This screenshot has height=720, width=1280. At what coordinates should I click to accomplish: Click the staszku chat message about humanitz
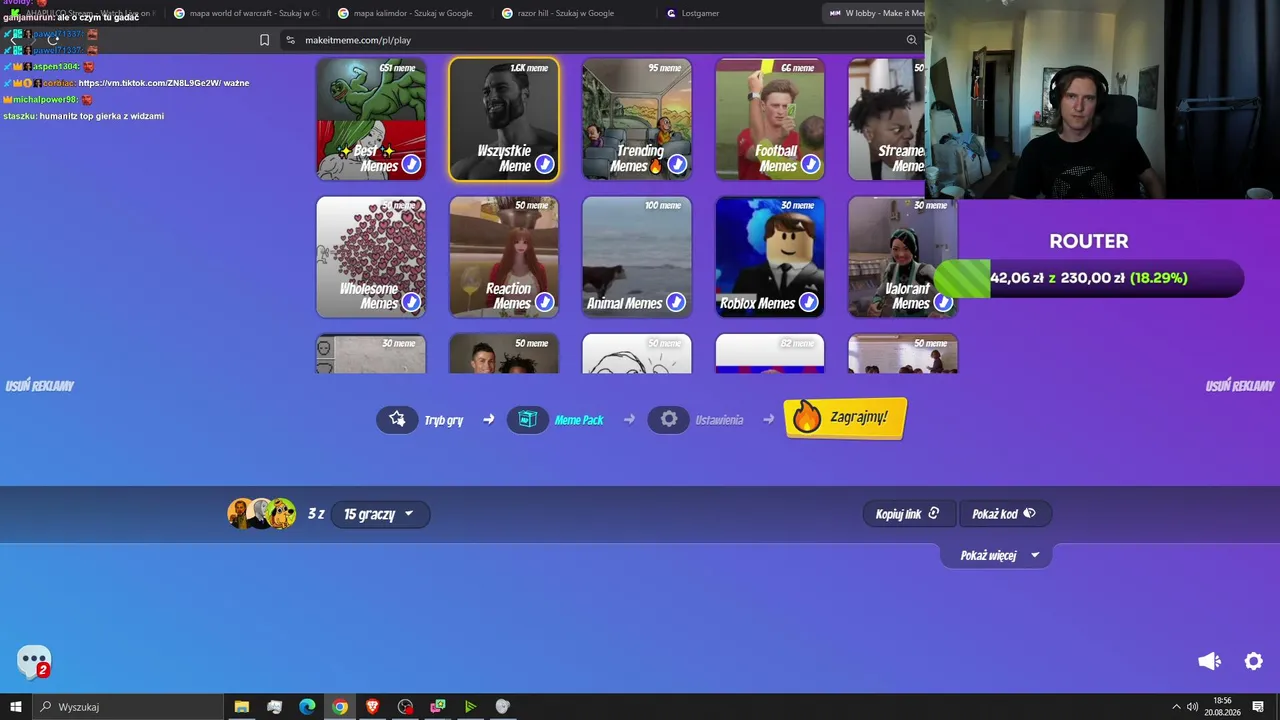[84, 116]
